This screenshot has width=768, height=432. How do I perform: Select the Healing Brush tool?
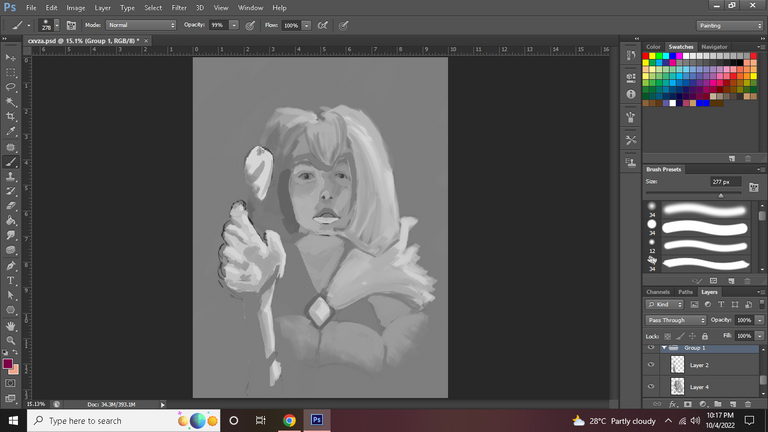tap(10, 147)
